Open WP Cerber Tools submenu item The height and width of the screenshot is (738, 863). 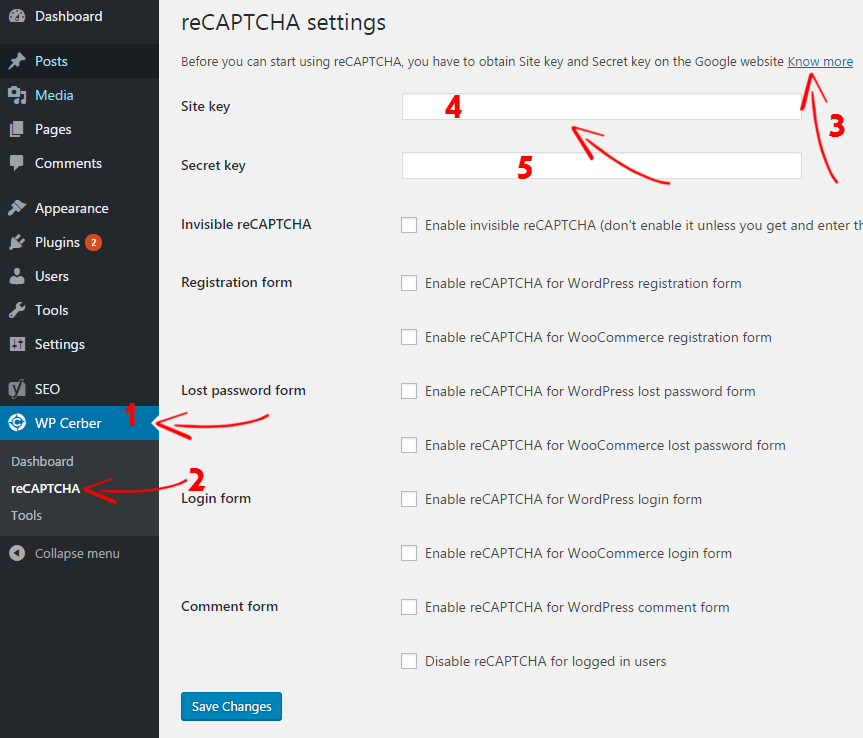[26, 515]
